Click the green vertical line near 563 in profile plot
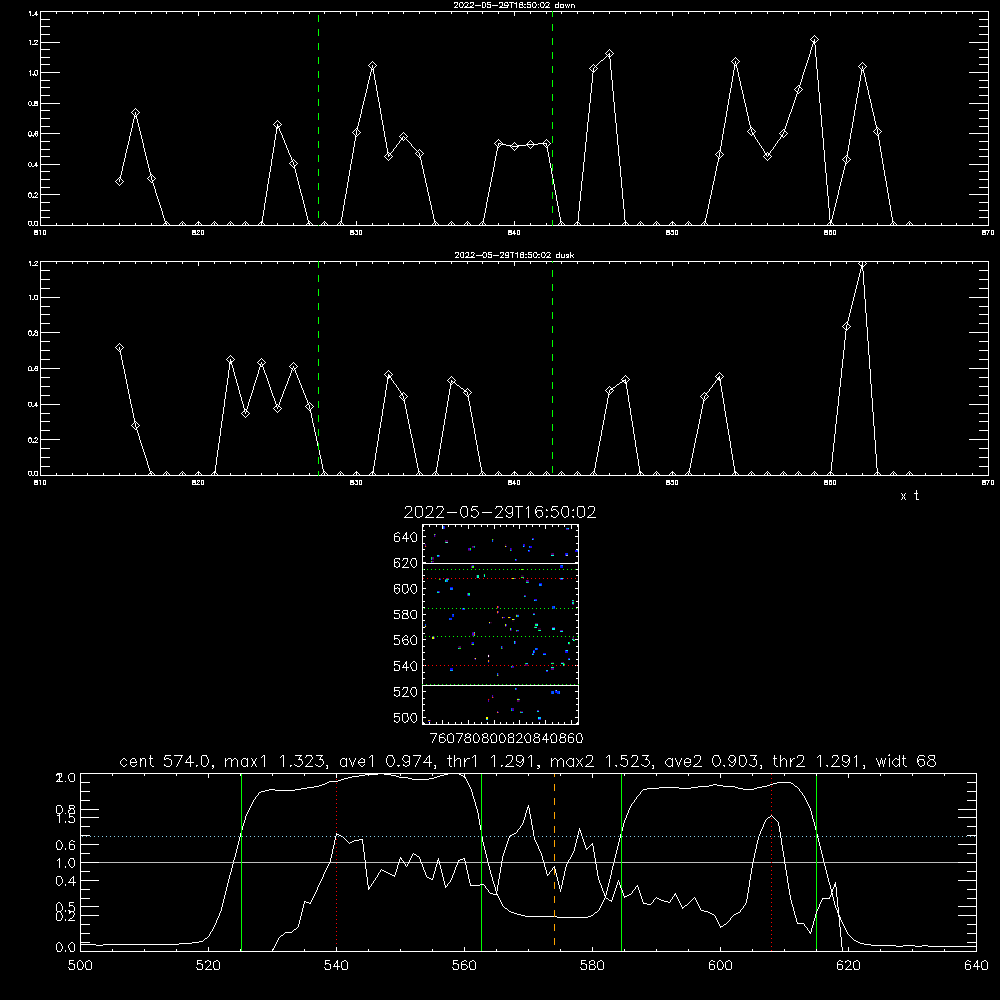 point(481,862)
